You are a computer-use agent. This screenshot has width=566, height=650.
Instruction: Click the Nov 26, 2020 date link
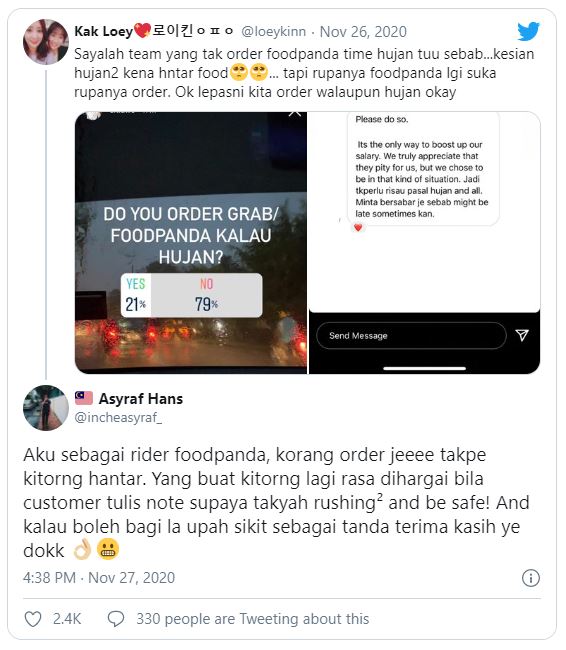click(x=363, y=32)
